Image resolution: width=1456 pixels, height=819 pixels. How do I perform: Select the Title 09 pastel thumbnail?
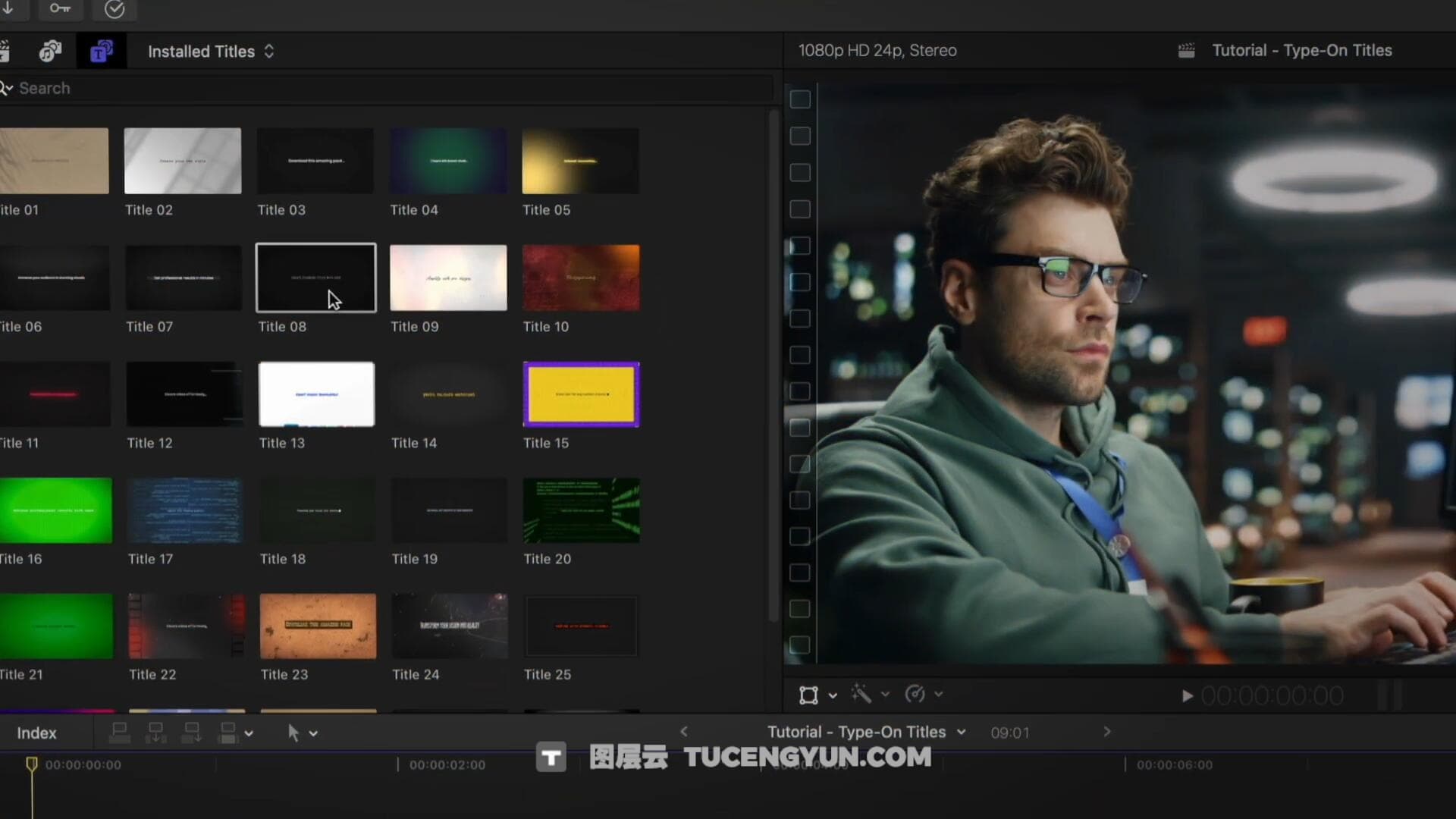click(448, 278)
